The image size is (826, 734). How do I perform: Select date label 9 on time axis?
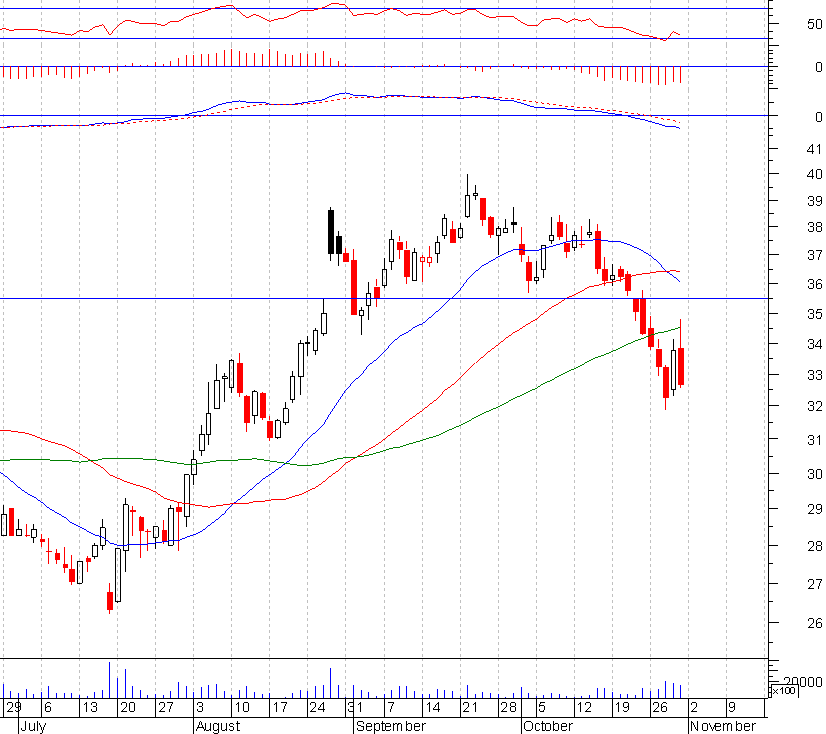(x=732, y=707)
